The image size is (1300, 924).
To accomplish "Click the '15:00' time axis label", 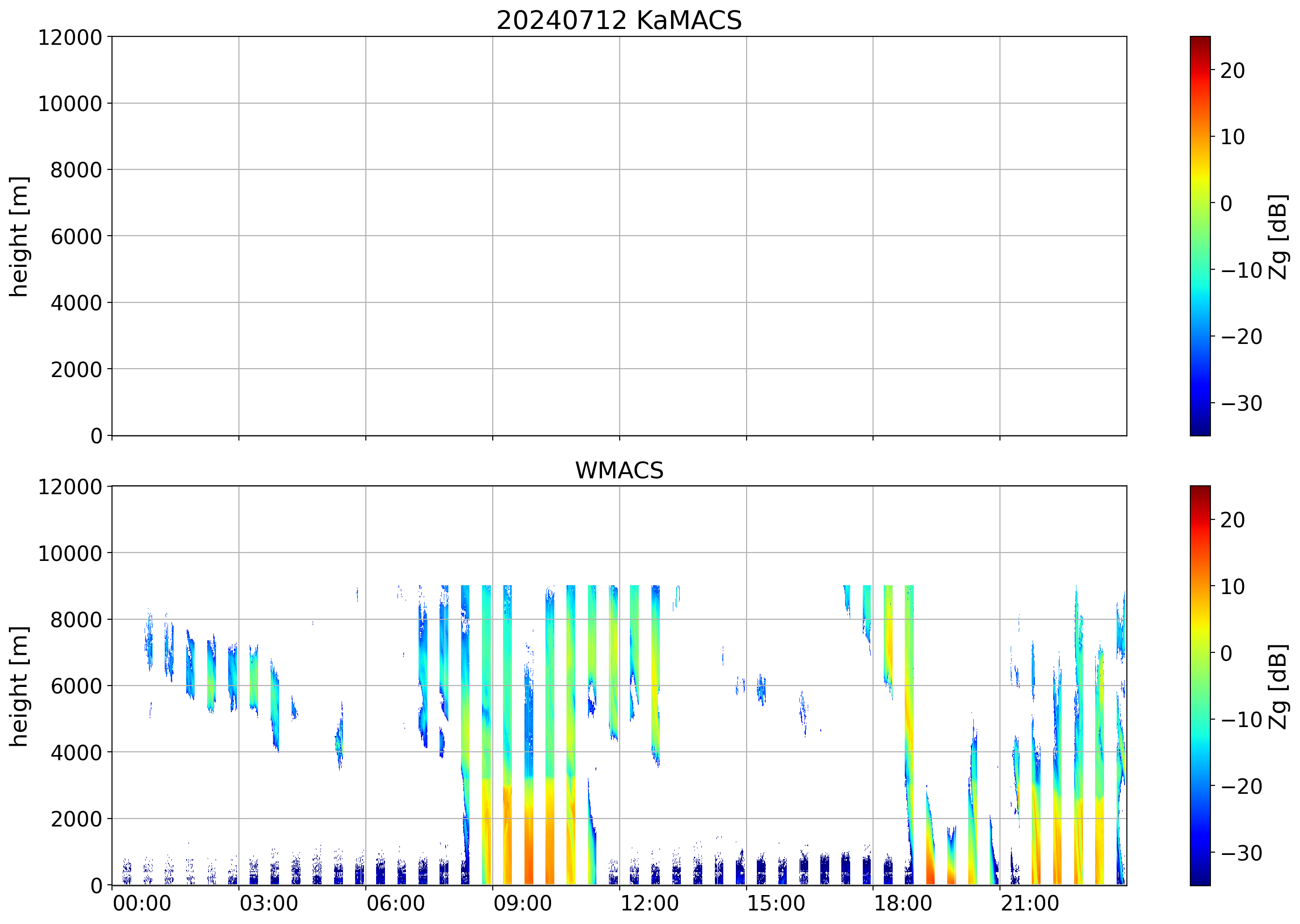I will 776,903.
